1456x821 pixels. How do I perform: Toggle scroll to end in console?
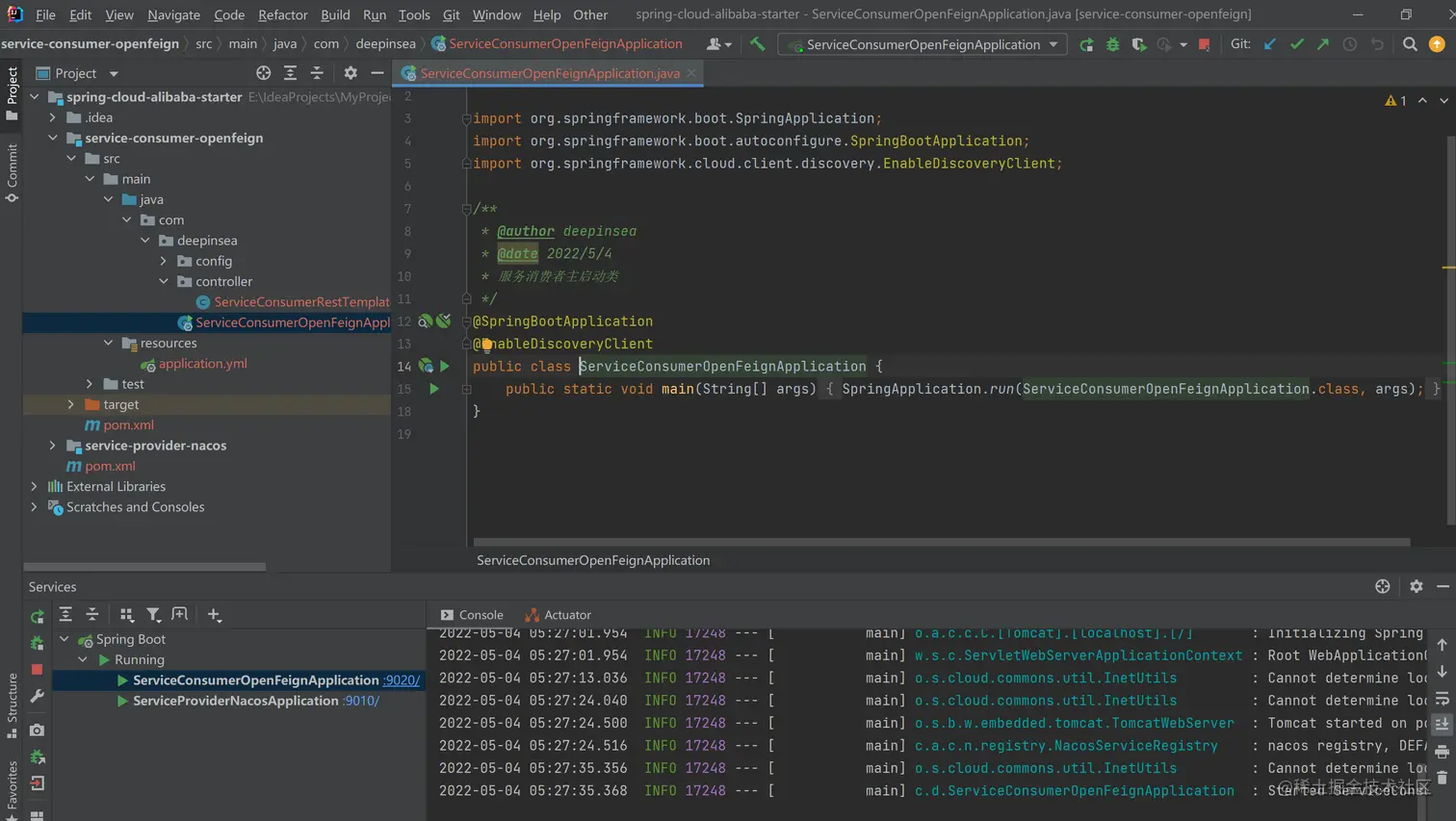1442,724
